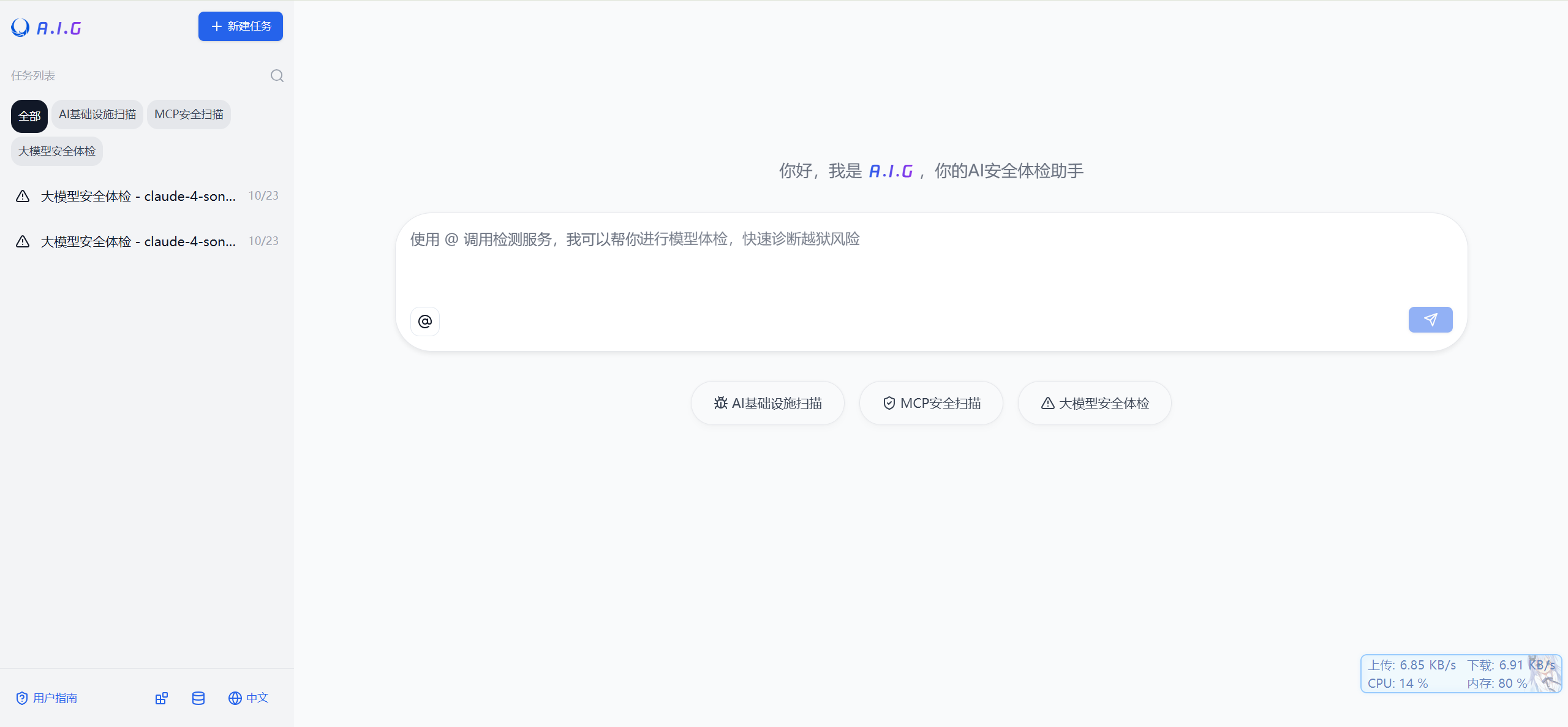Open first claude-4-son task in list

[x=138, y=197]
